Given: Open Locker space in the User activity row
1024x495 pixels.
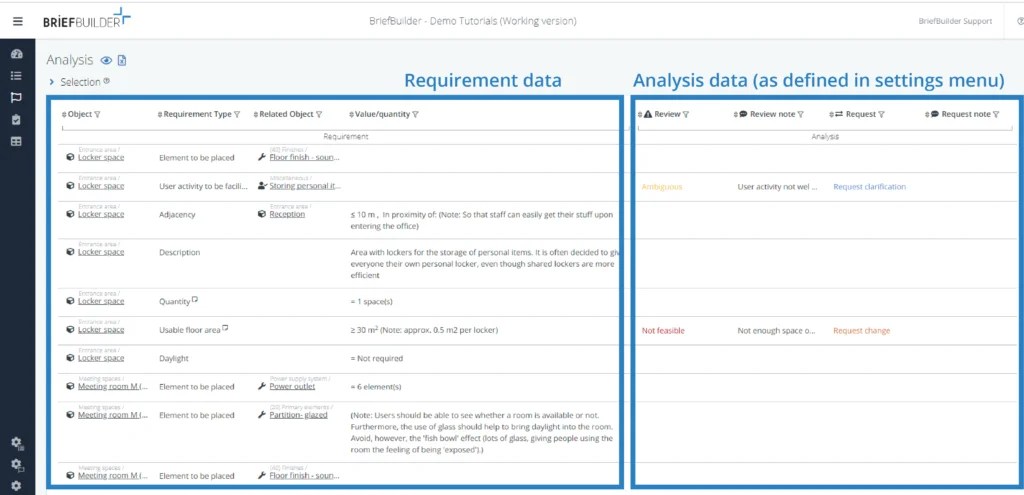Looking at the screenshot, I should [101, 186].
